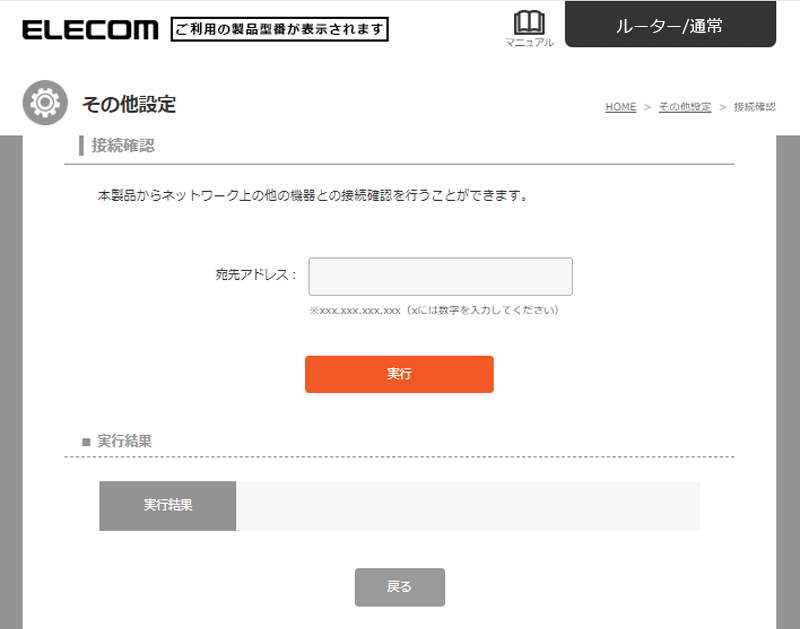This screenshot has height=629, width=800.
Task: Click the xxx.xxx.xxx.xxx format hint text
Action: (x=433, y=310)
